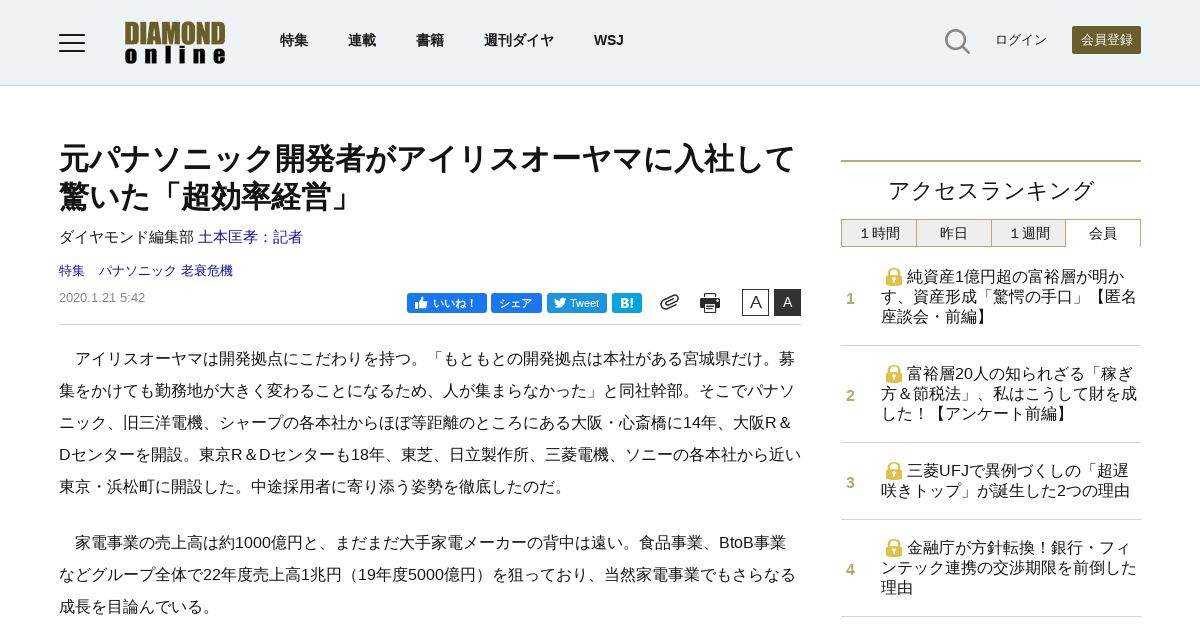Switch ranking to the 昨日 tab

(954, 233)
